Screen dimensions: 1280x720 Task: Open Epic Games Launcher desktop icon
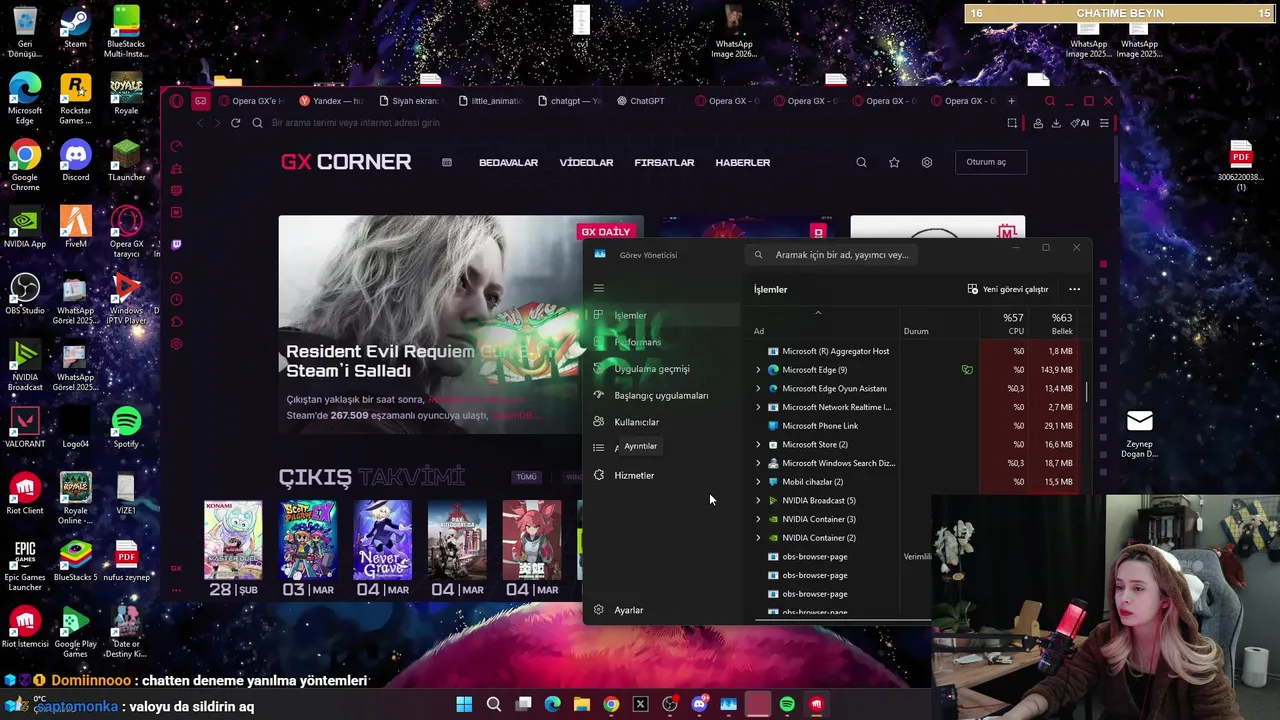tap(25, 565)
